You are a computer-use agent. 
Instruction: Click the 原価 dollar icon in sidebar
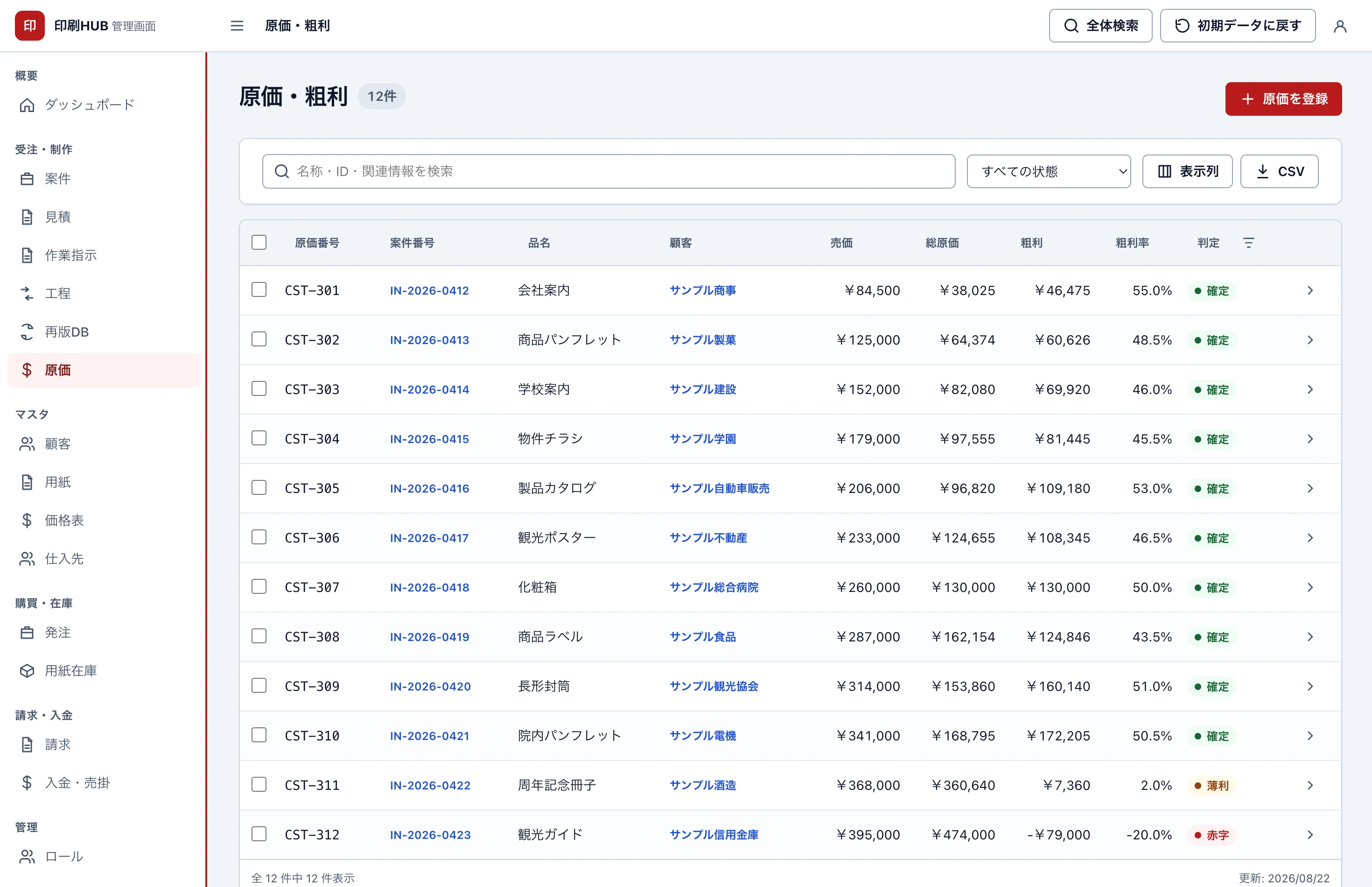point(27,370)
